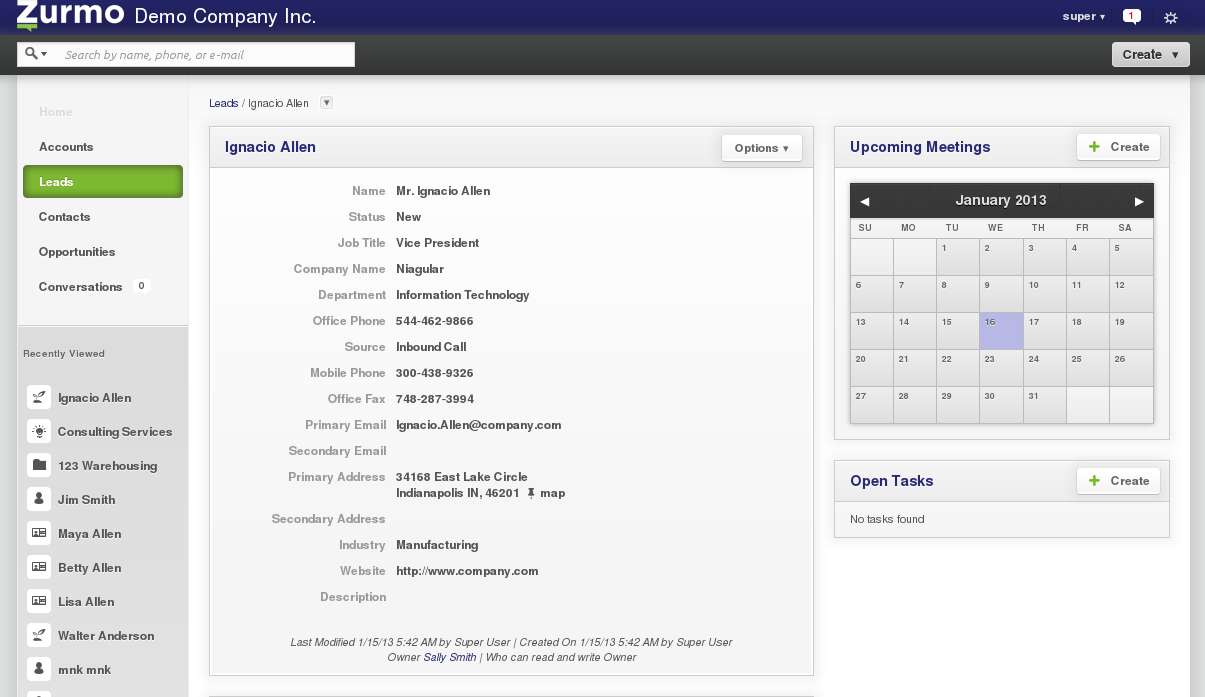Go to previous month in calendar

click(864, 201)
